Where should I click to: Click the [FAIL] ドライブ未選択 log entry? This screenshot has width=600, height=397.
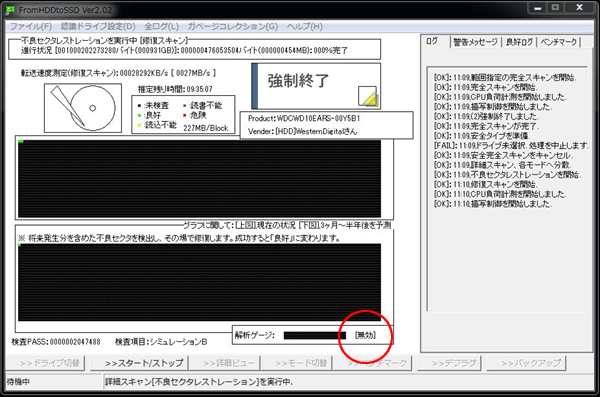tap(511, 145)
